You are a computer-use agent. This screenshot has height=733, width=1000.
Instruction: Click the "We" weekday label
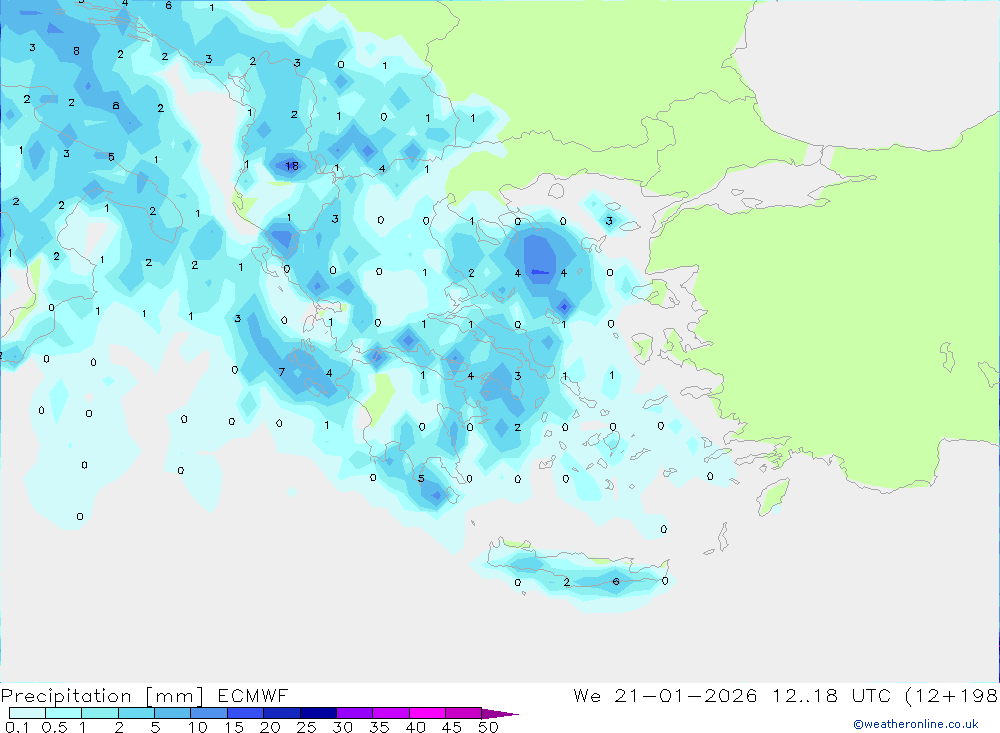coord(587,695)
